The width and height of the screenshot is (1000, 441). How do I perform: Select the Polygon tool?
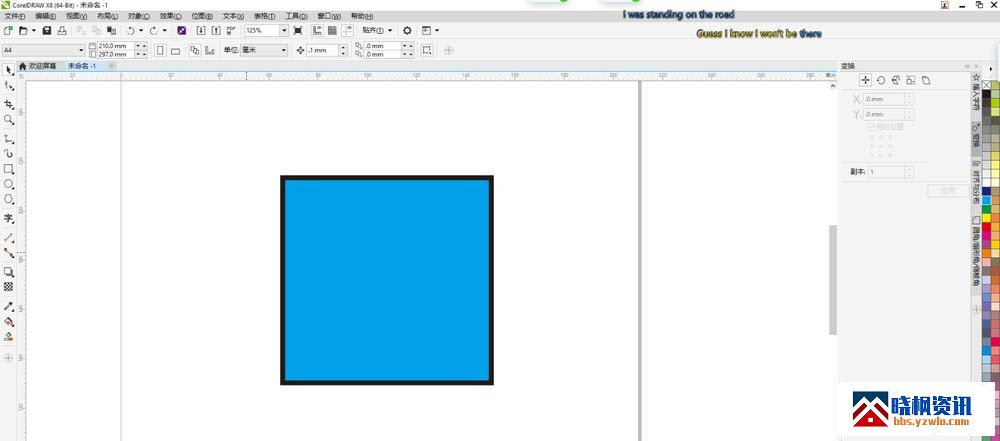coord(8,200)
